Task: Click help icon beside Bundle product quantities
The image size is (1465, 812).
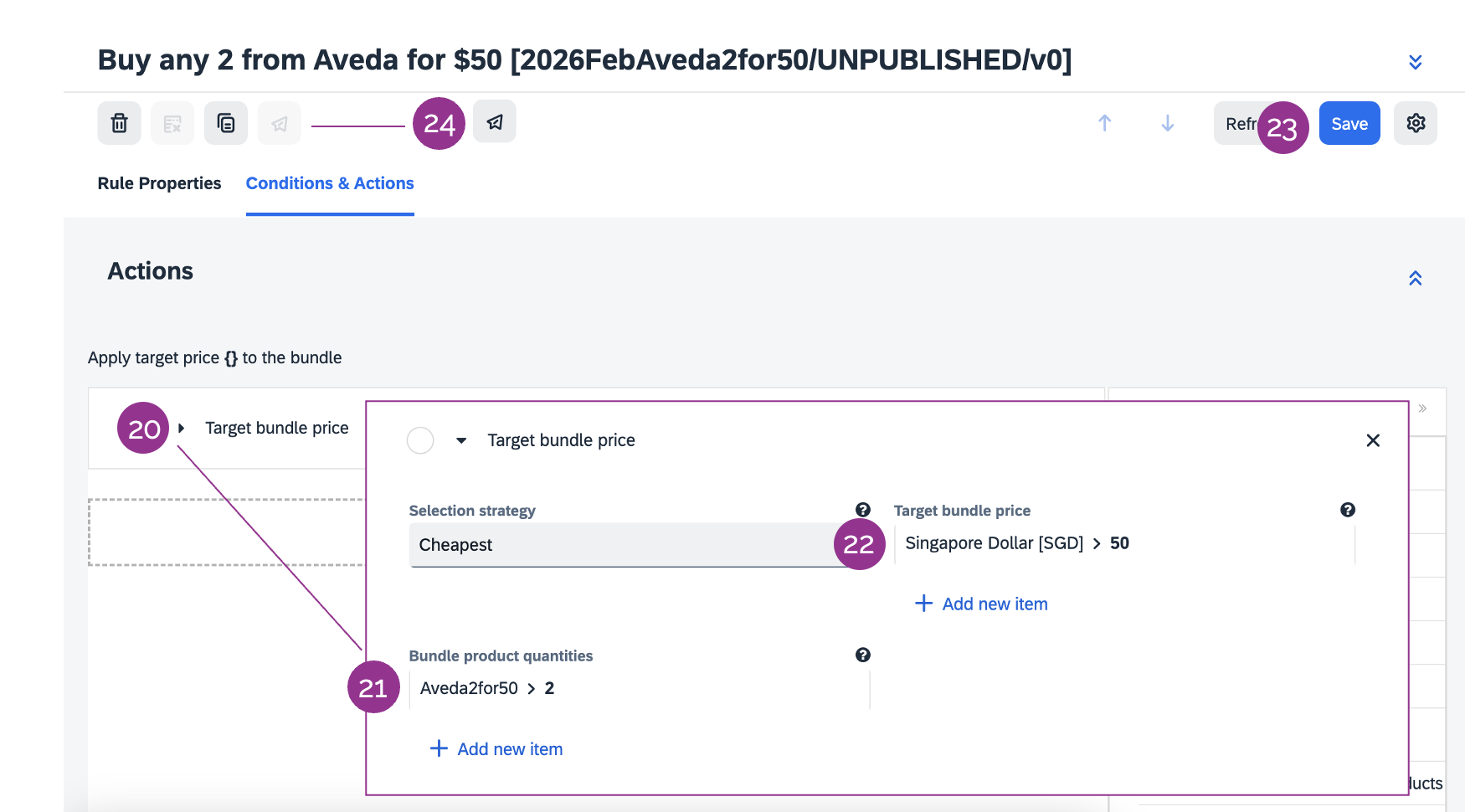Action: [x=863, y=655]
